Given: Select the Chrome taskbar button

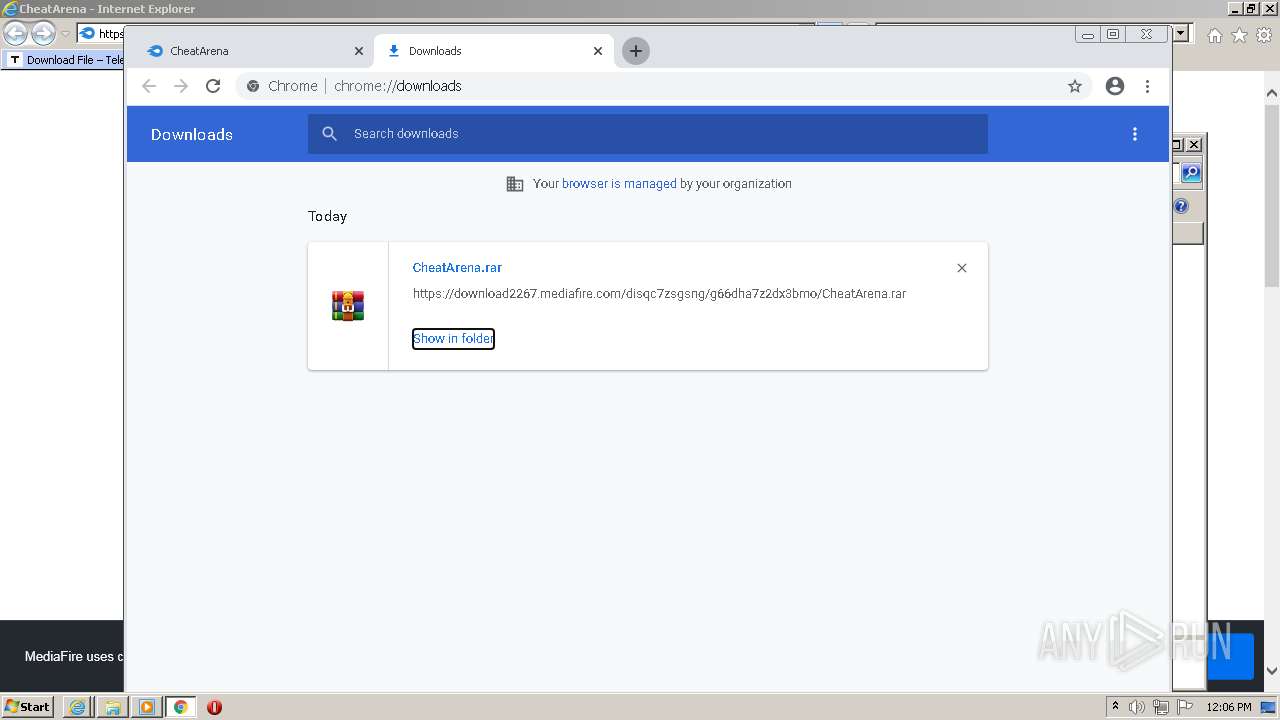Looking at the screenshot, I should pyautogui.click(x=180, y=707).
